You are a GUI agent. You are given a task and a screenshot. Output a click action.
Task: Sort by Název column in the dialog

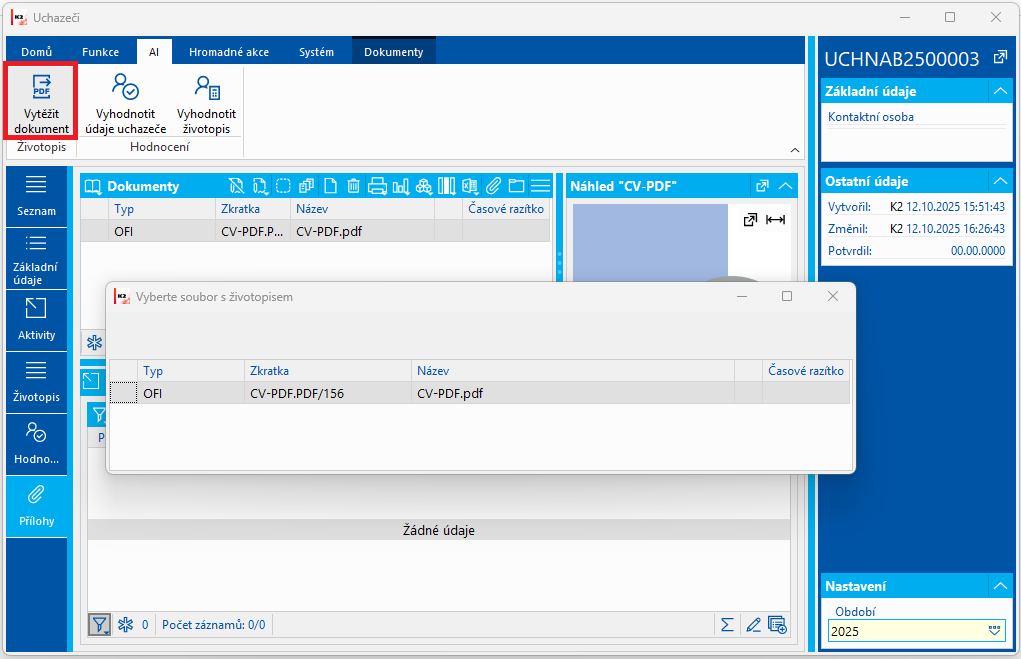click(573, 371)
